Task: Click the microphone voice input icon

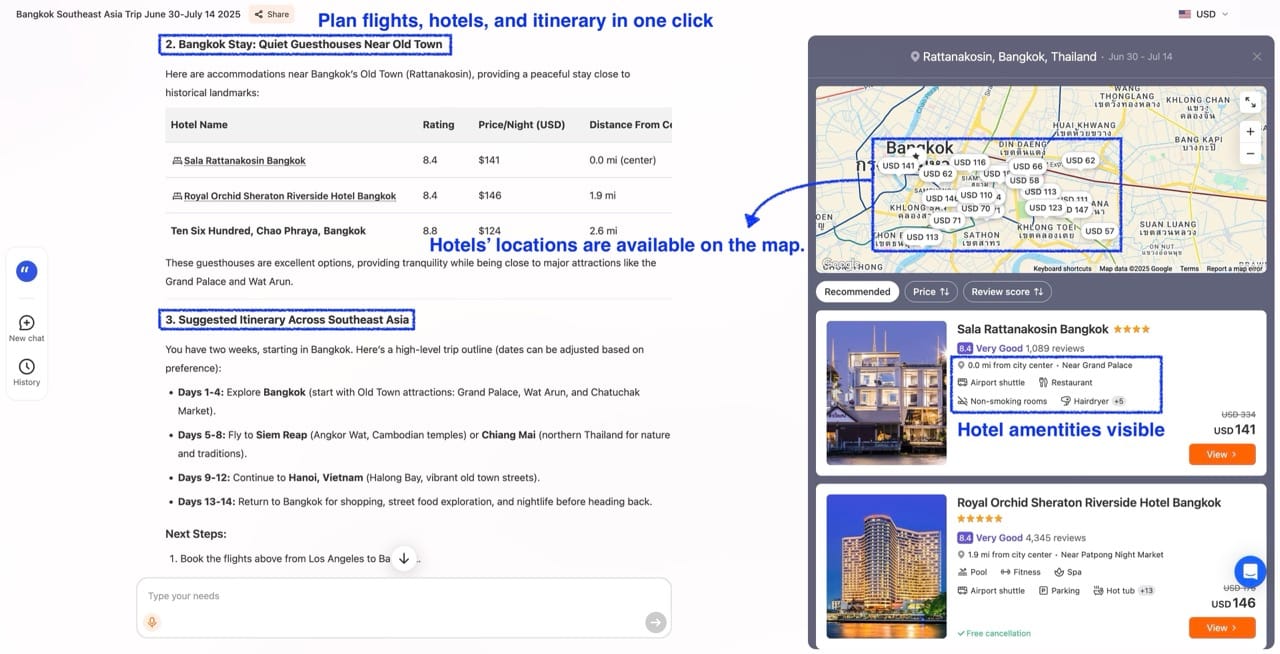Action: tap(152, 622)
